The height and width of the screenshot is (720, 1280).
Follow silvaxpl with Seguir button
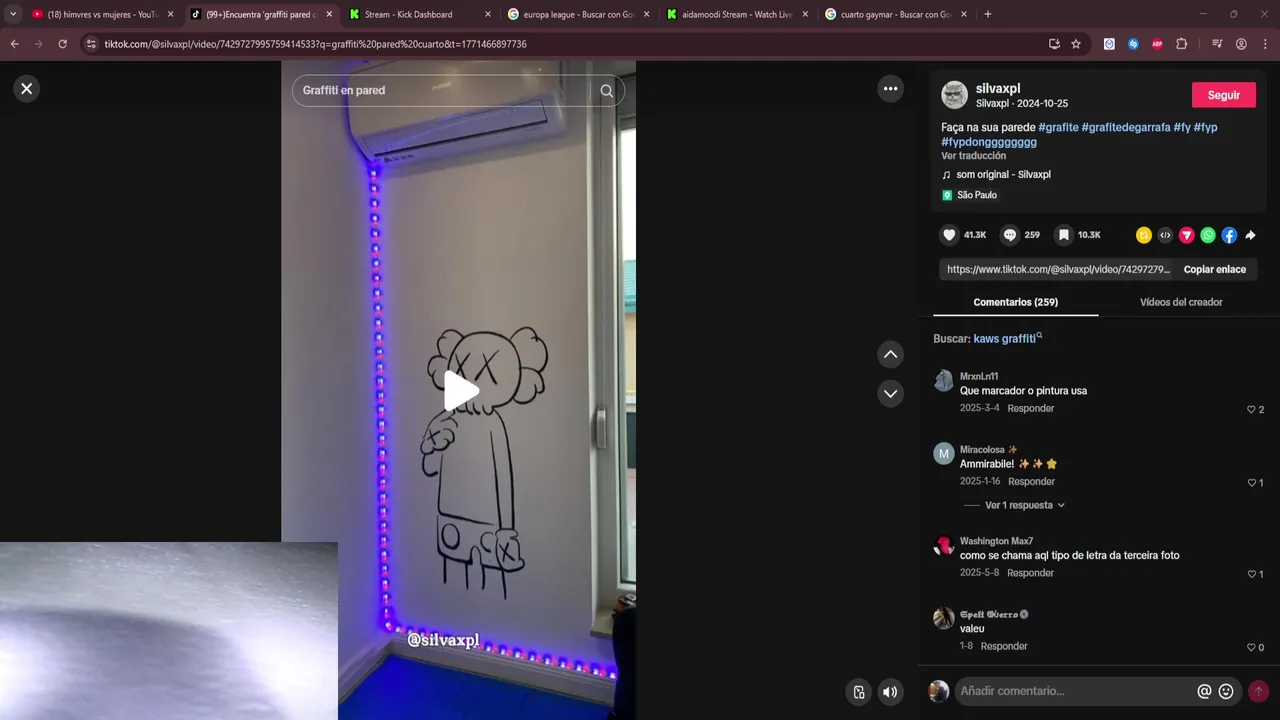1223,95
